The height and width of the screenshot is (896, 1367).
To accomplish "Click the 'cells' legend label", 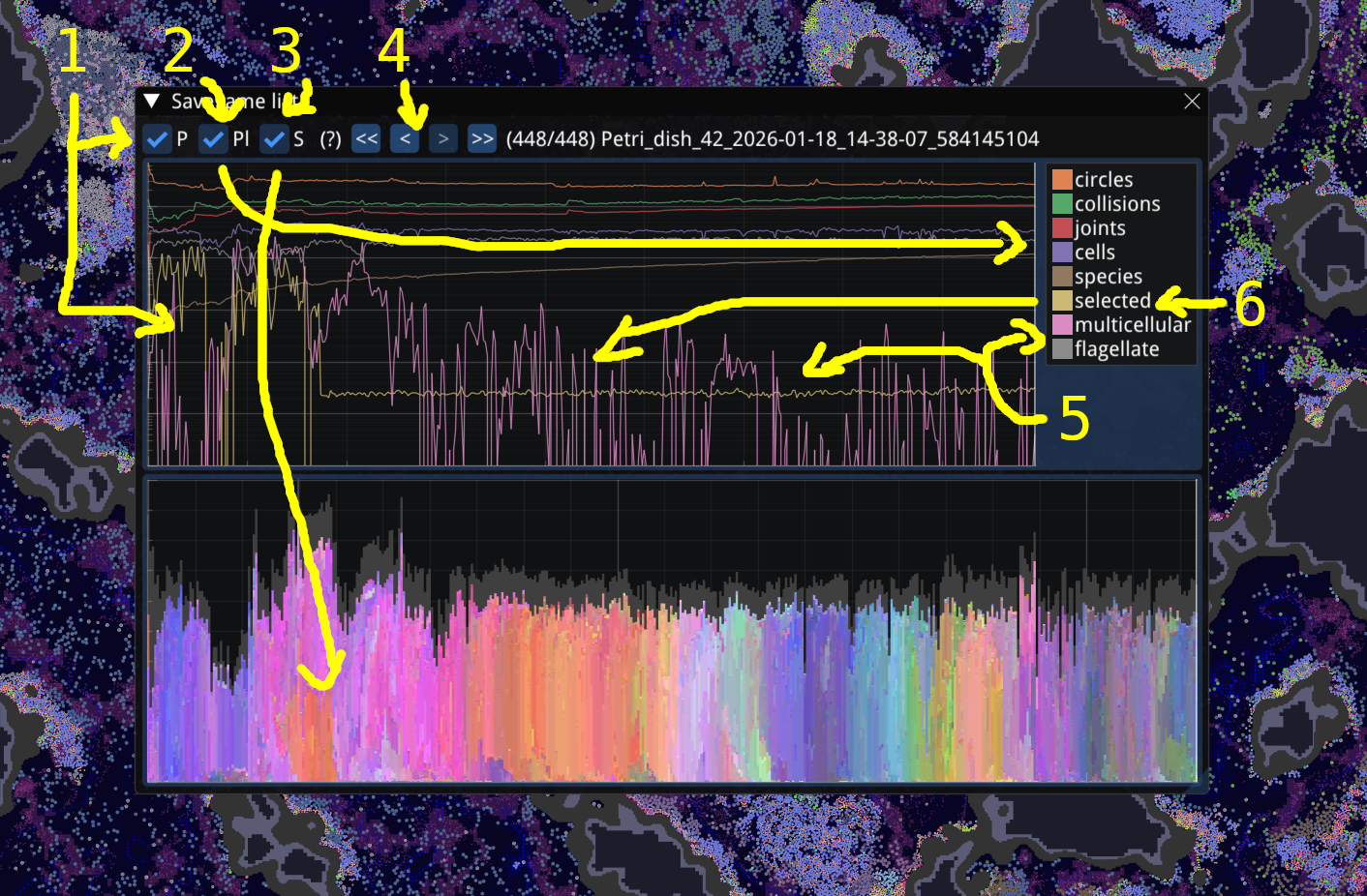I will pyautogui.click(x=1095, y=253).
